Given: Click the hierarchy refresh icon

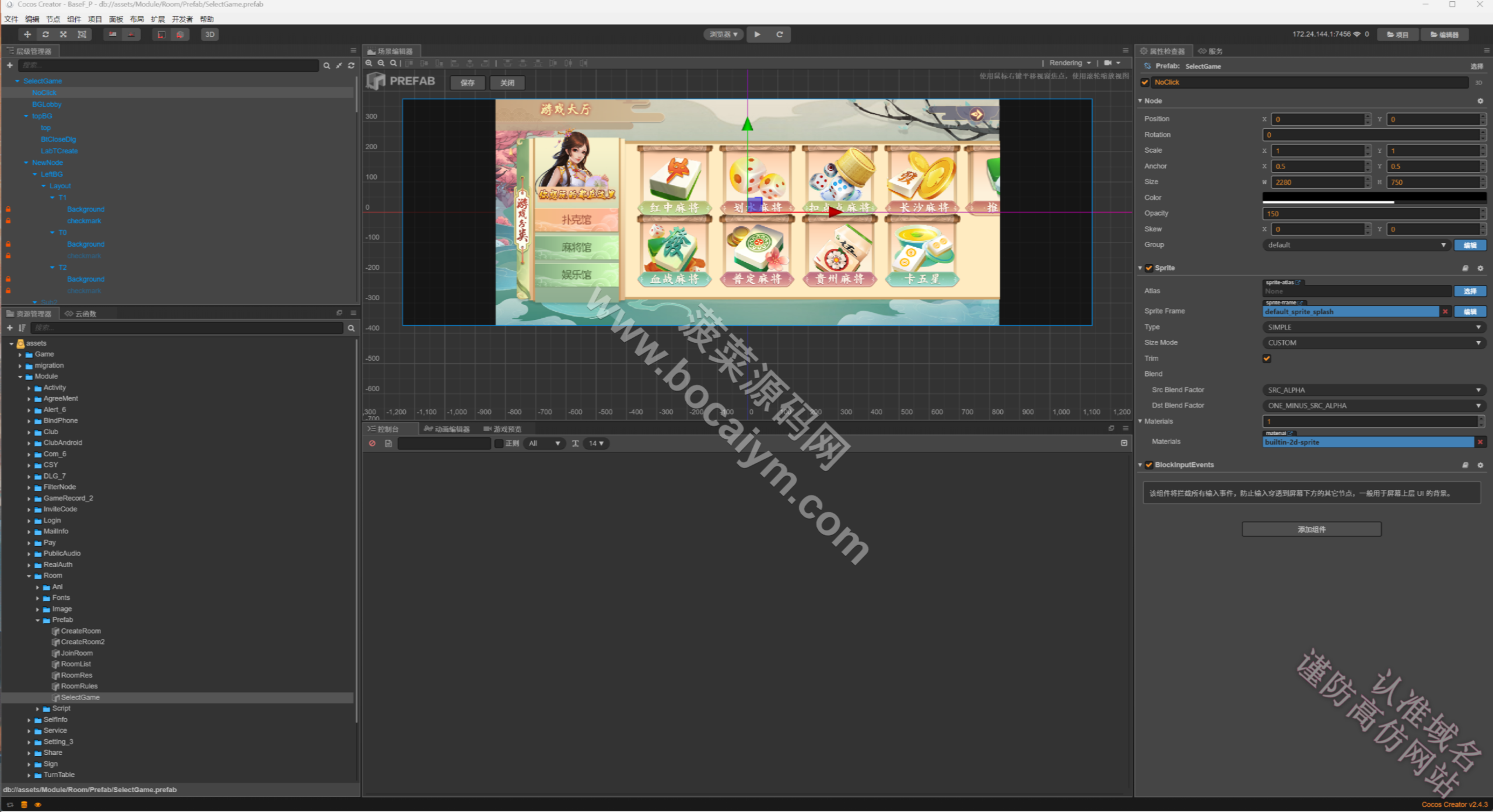Looking at the screenshot, I should [x=351, y=65].
